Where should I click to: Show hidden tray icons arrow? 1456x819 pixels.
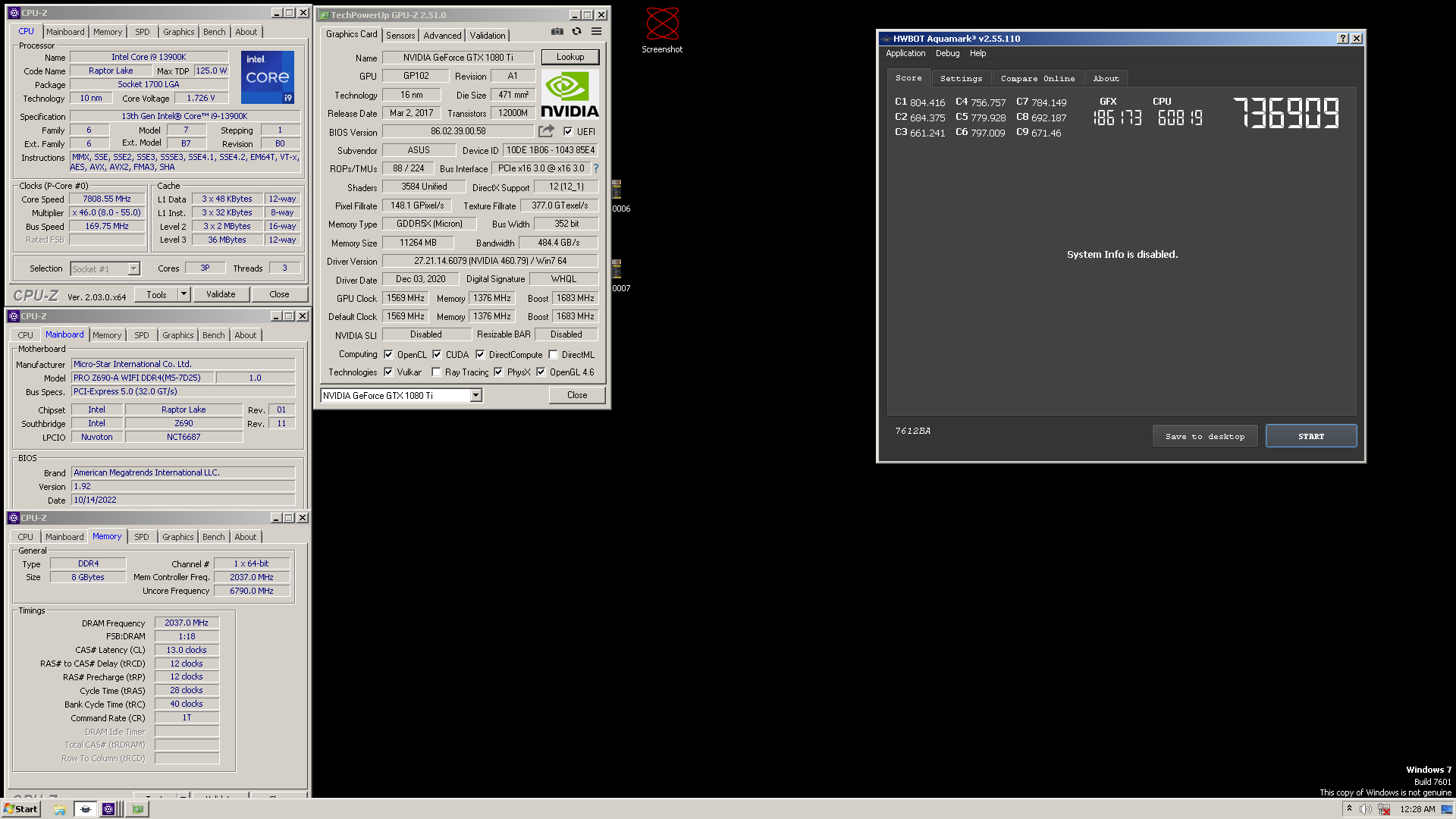(x=1349, y=808)
